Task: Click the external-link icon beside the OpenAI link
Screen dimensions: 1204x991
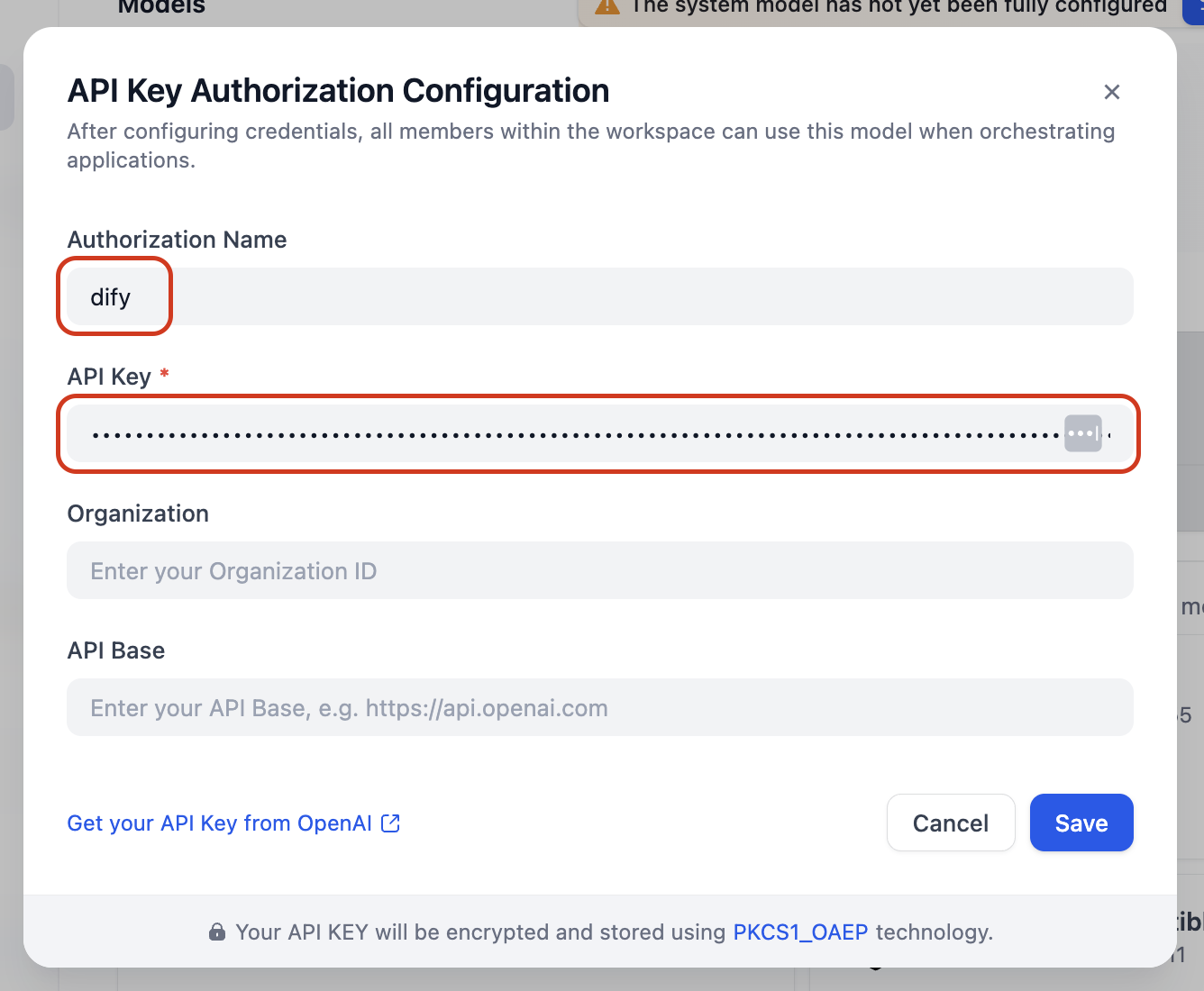Action: [x=390, y=823]
